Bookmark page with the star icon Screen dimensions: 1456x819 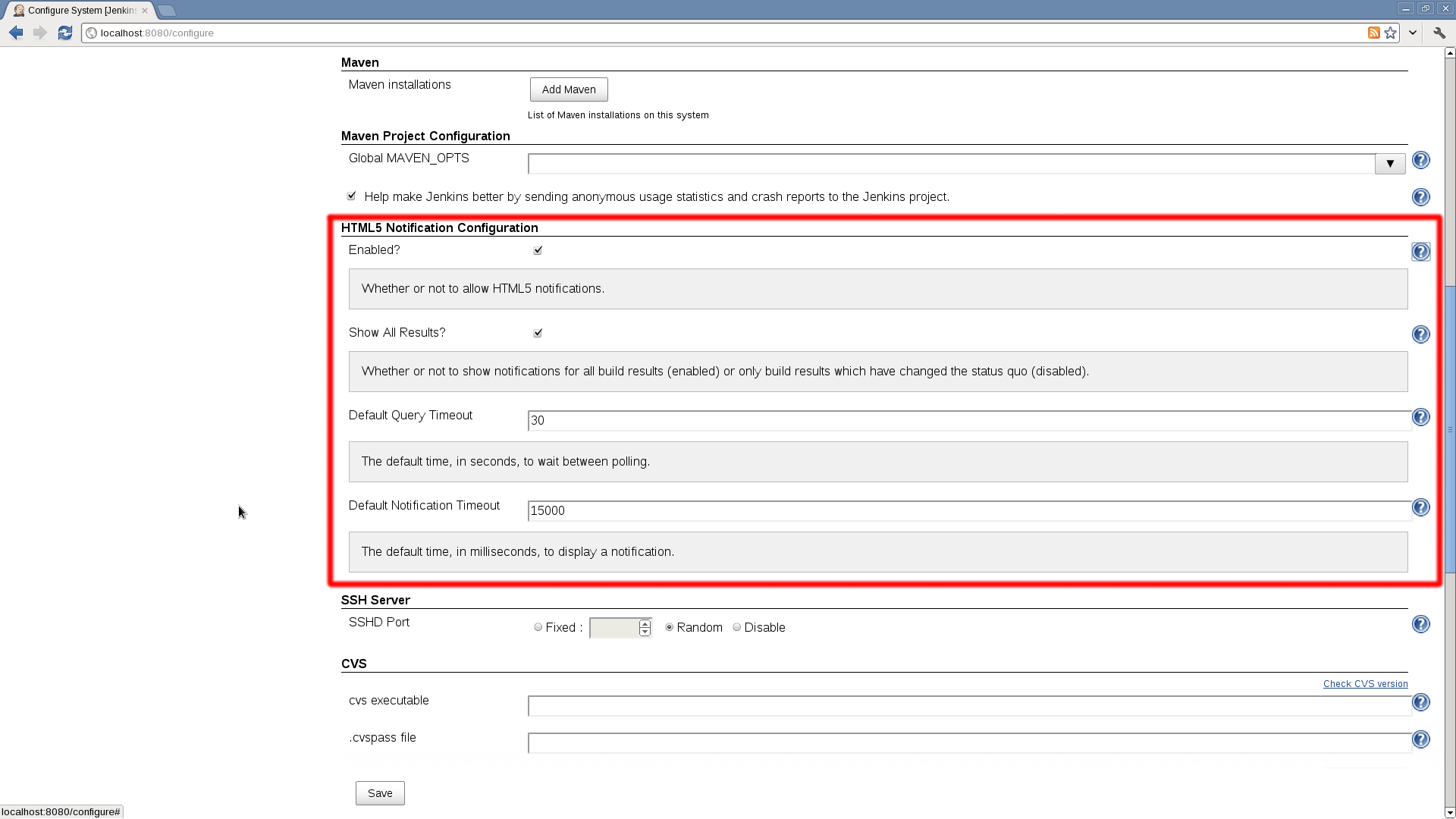point(1390,33)
